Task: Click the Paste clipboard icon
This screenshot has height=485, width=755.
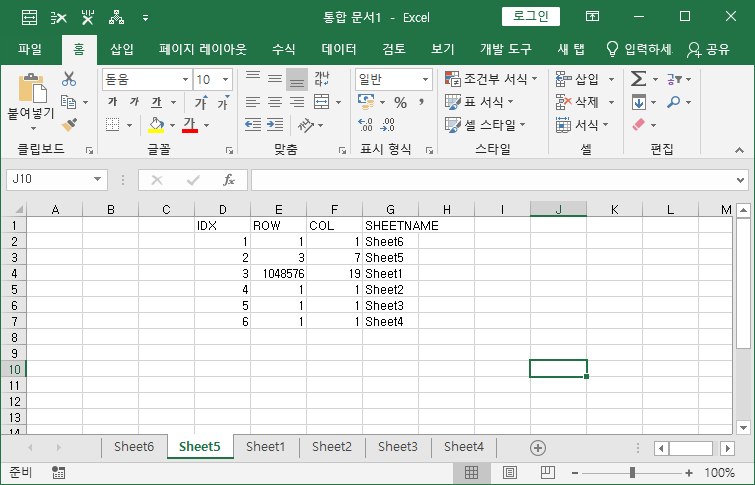Action: pyautogui.click(x=32, y=89)
